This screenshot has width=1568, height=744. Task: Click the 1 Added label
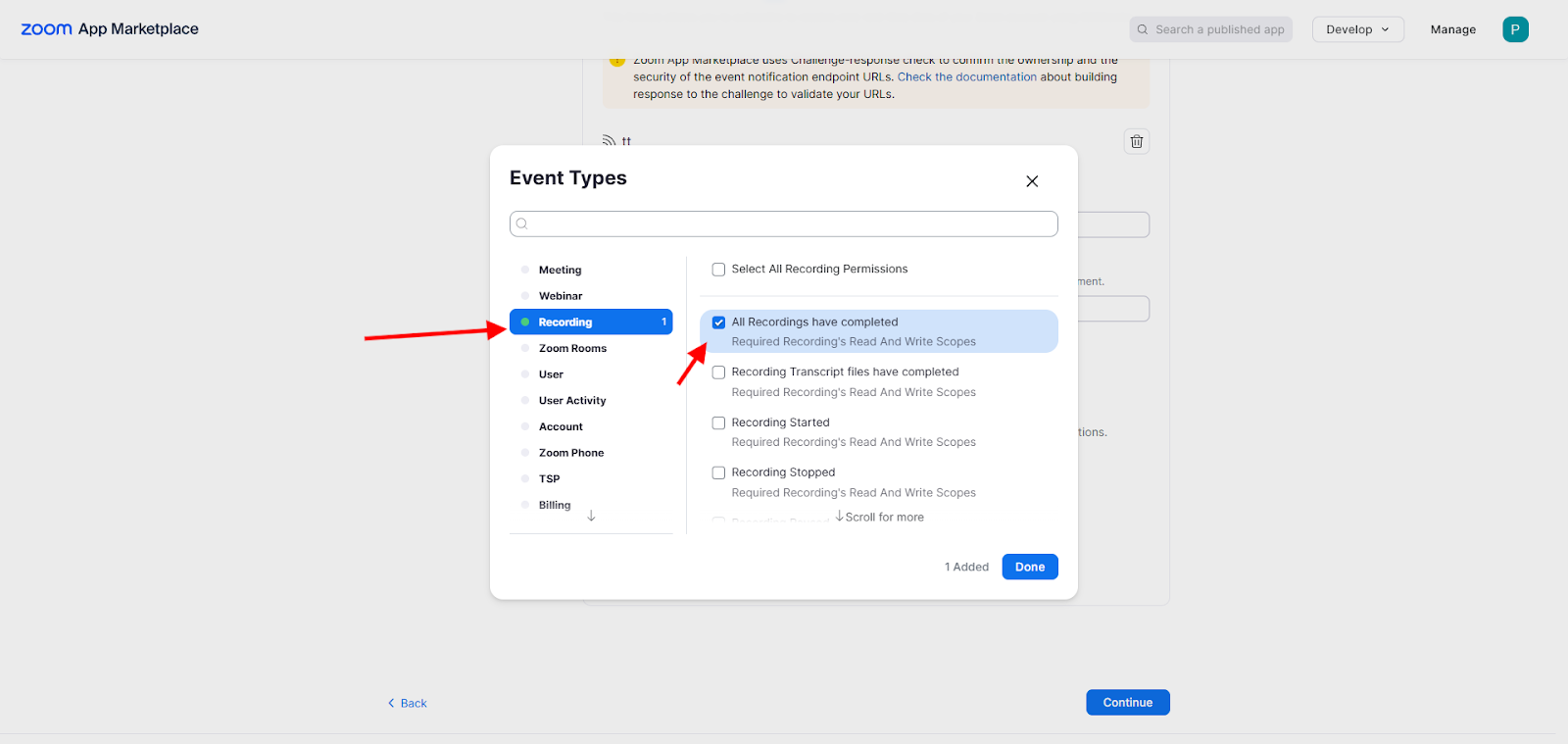(x=966, y=567)
